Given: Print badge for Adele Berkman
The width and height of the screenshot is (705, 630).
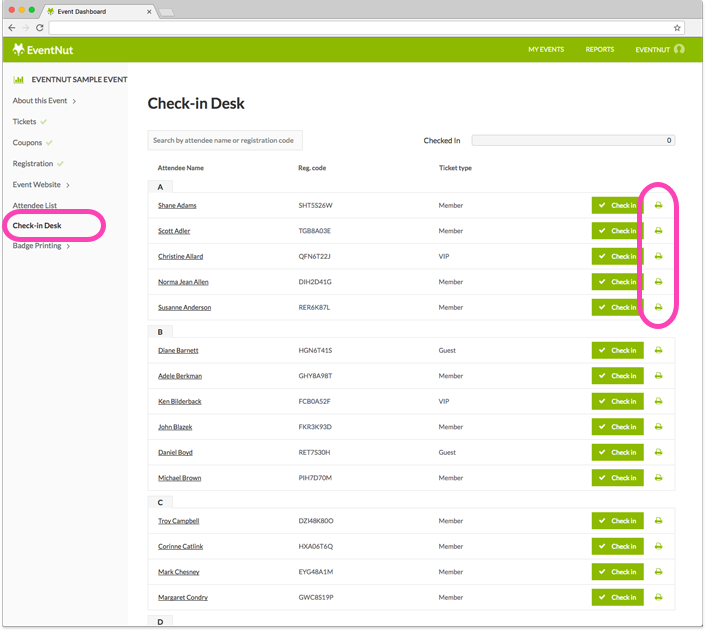Looking at the screenshot, I should click(x=658, y=376).
